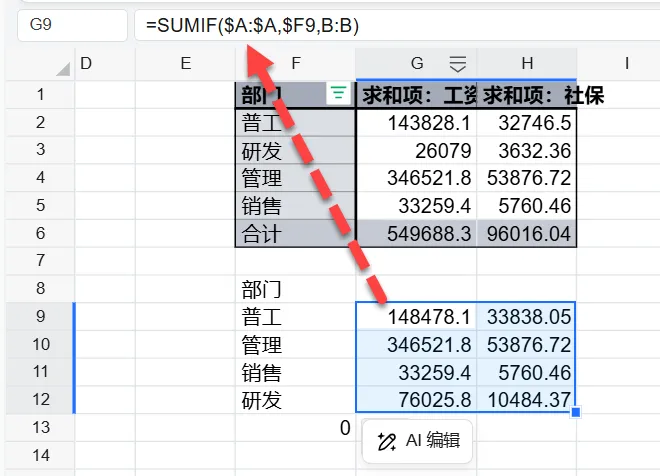The width and height of the screenshot is (660, 476).
Task: Select row 4 header
Action: coord(40,178)
